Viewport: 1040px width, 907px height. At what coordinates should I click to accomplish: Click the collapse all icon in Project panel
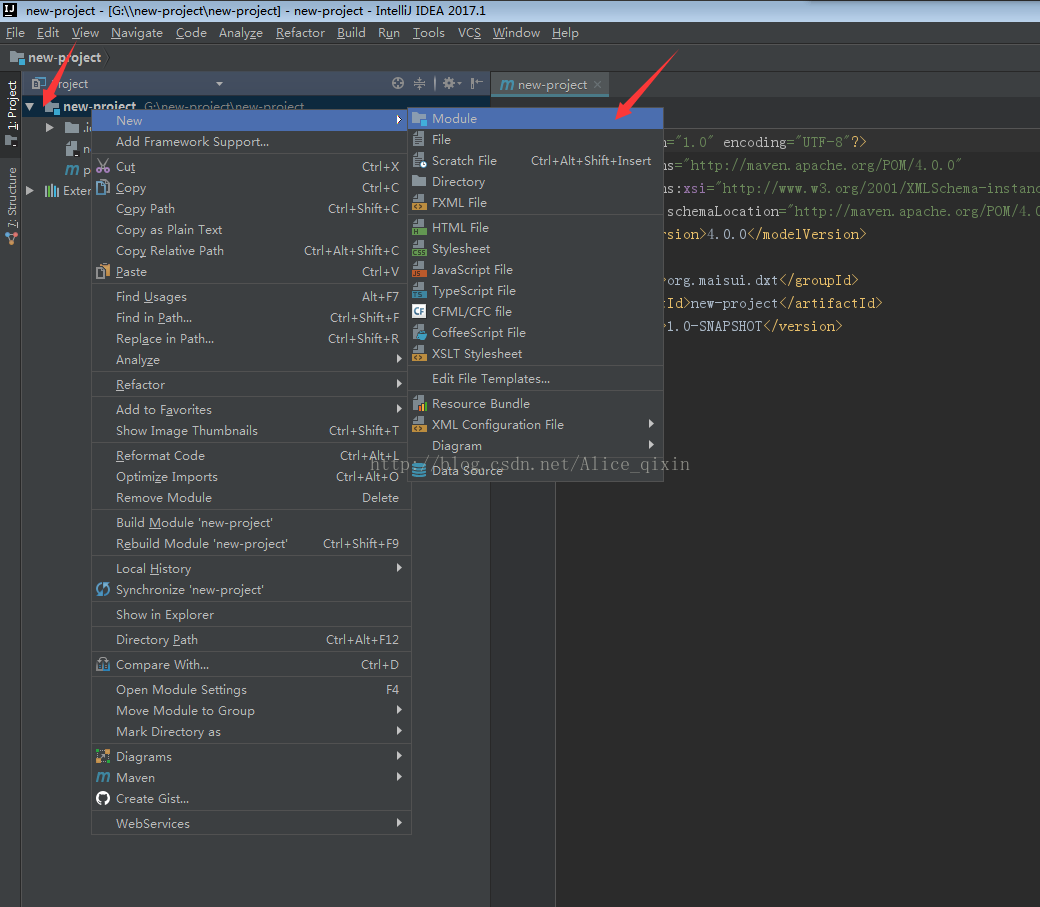419,83
